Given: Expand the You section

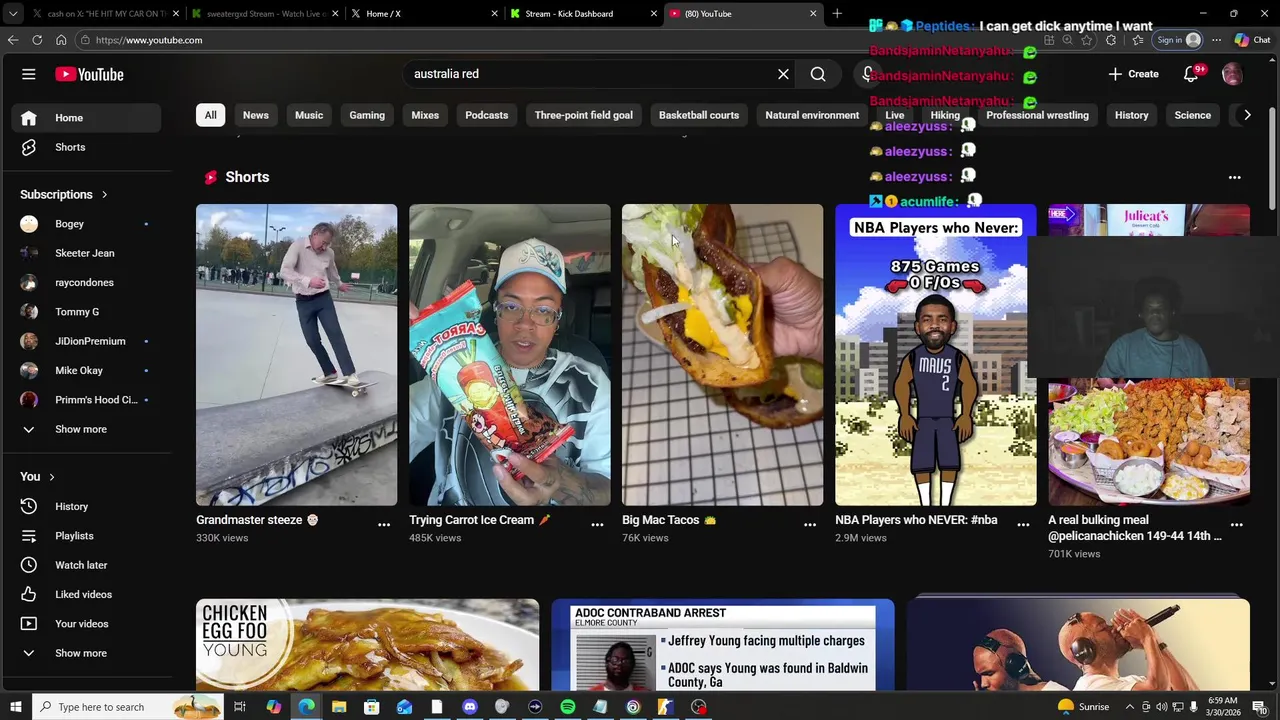Looking at the screenshot, I should point(38,476).
